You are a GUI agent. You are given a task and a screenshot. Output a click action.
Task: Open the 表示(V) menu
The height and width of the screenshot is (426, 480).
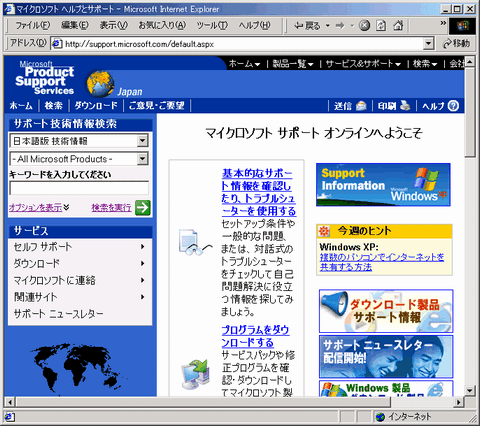(114, 25)
